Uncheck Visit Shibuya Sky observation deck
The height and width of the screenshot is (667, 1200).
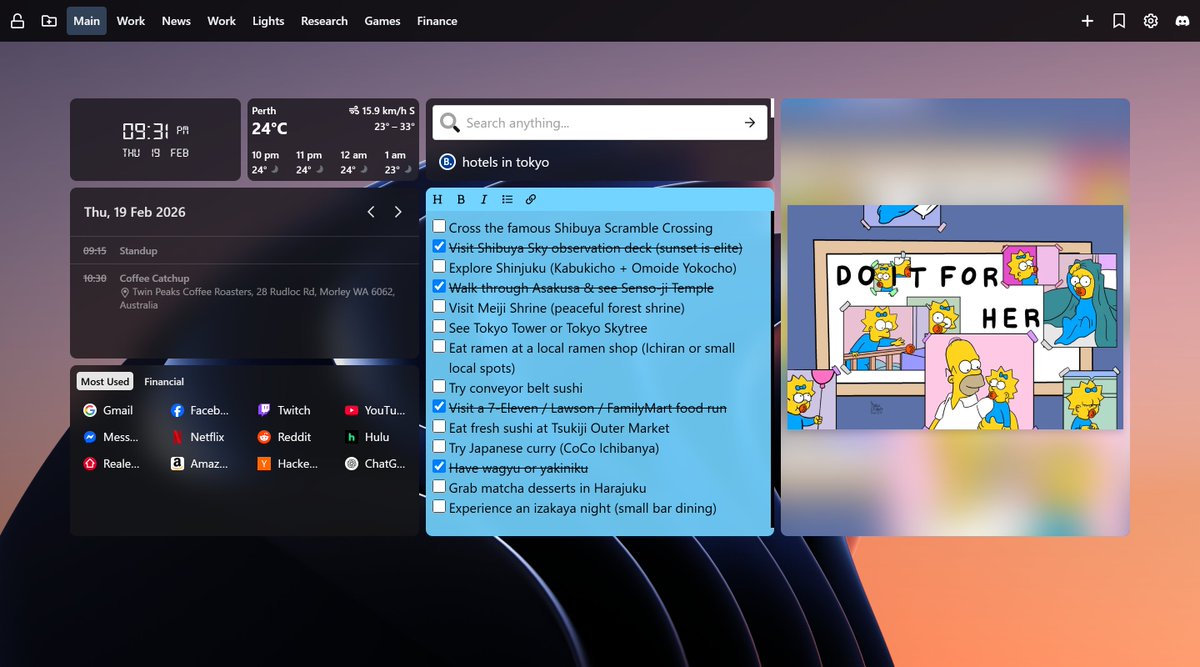click(439, 247)
